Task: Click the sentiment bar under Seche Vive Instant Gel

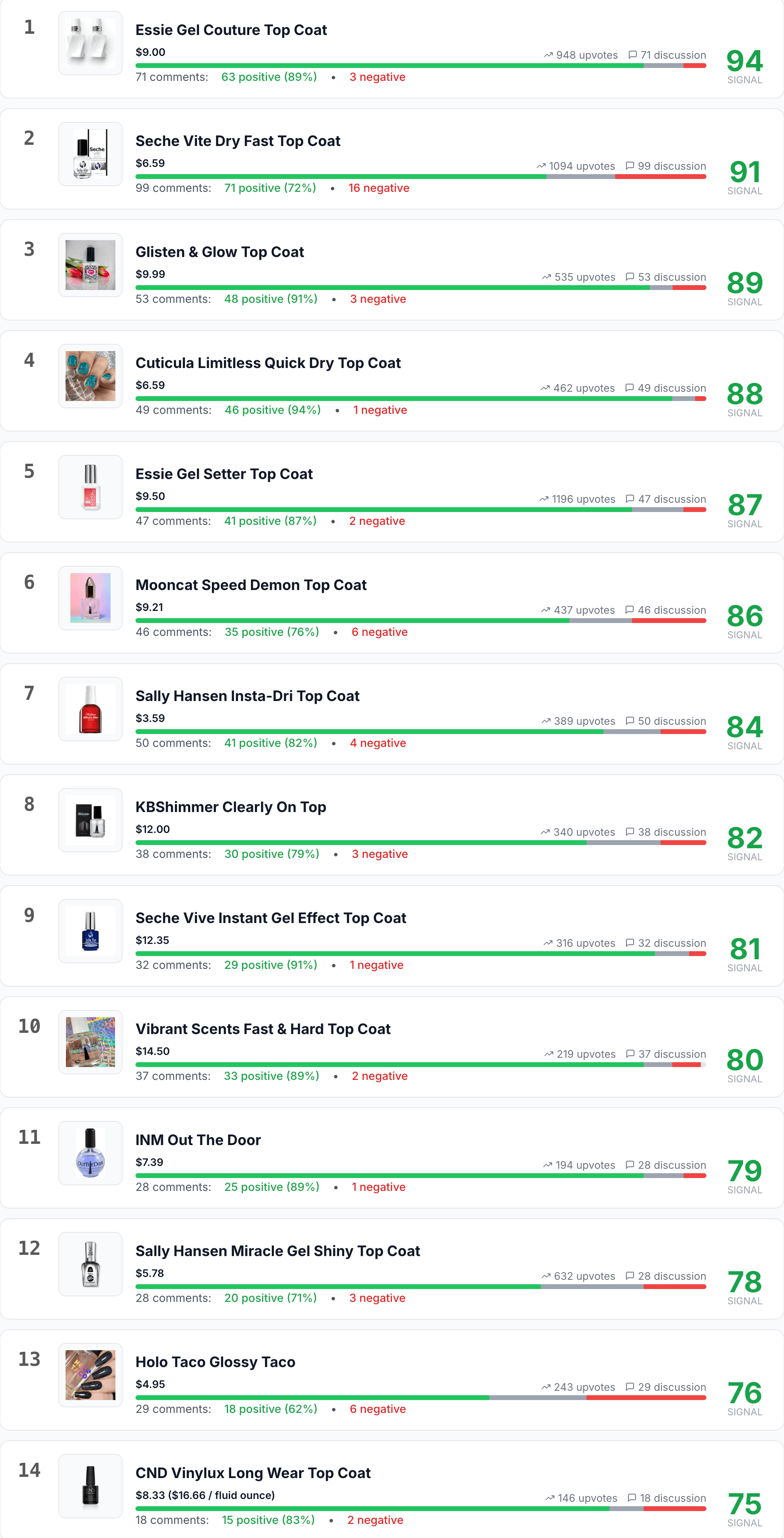Action: 420,954
